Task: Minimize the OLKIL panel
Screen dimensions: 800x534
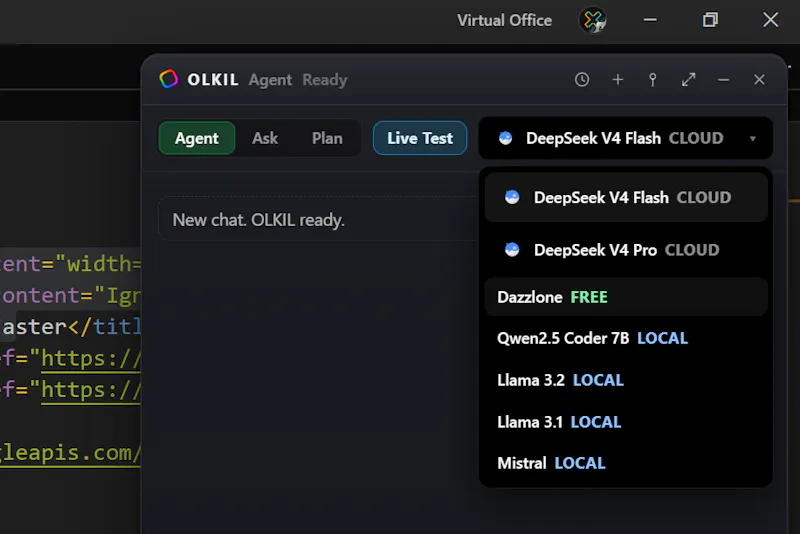Action: [x=723, y=80]
